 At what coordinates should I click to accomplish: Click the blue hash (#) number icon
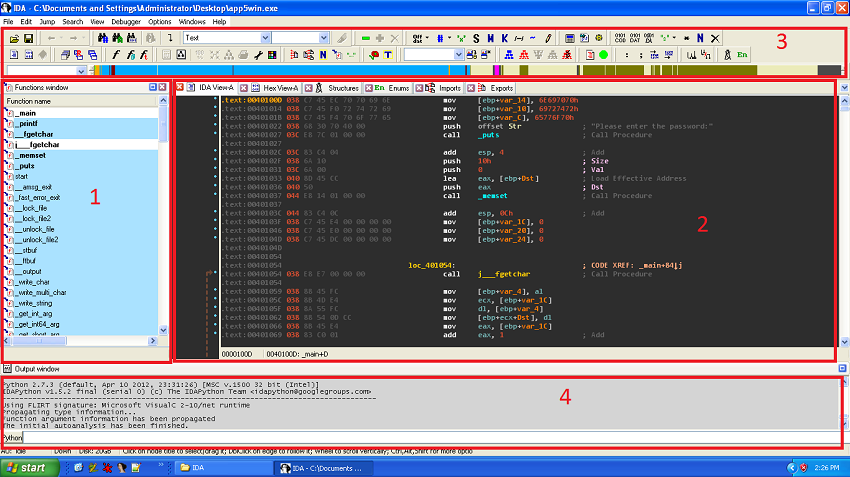pyautogui.click(x=440, y=38)
